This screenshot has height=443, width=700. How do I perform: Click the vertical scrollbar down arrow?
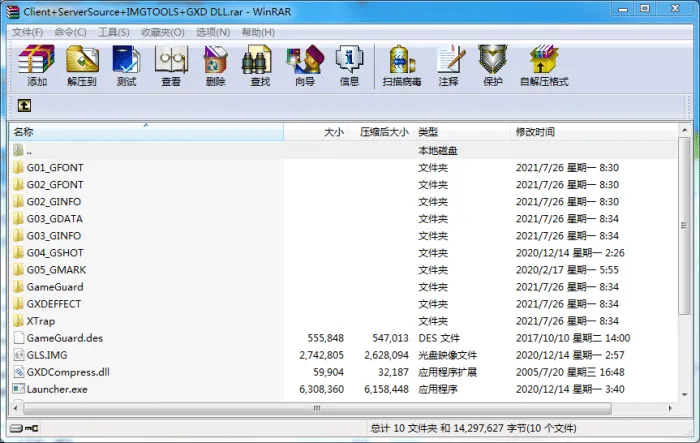(684, 395)
